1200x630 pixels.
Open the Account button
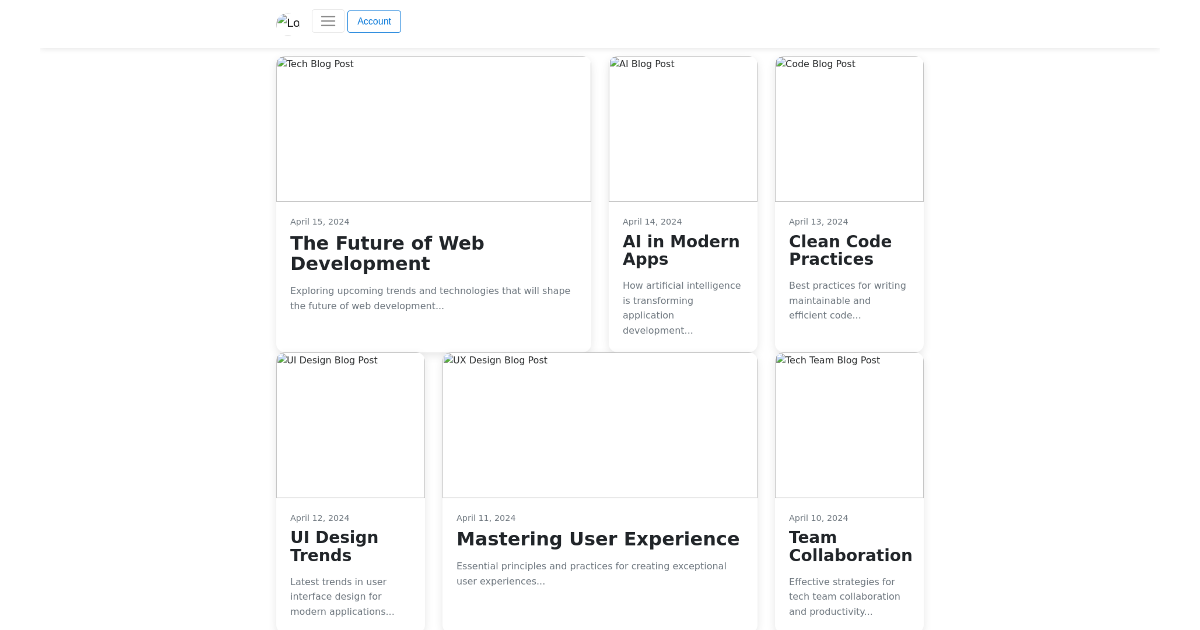(x=374, y=21)
